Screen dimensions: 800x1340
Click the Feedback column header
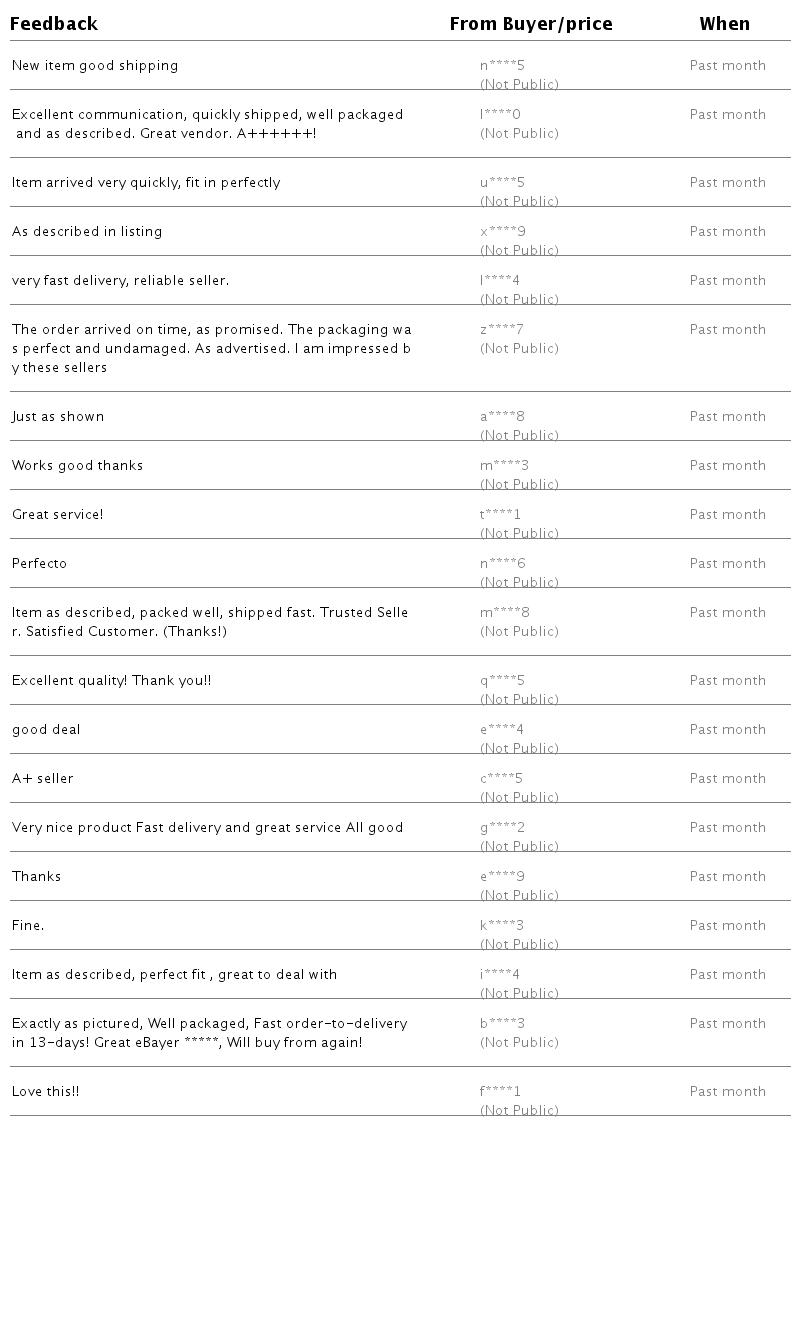click(54, 24)
